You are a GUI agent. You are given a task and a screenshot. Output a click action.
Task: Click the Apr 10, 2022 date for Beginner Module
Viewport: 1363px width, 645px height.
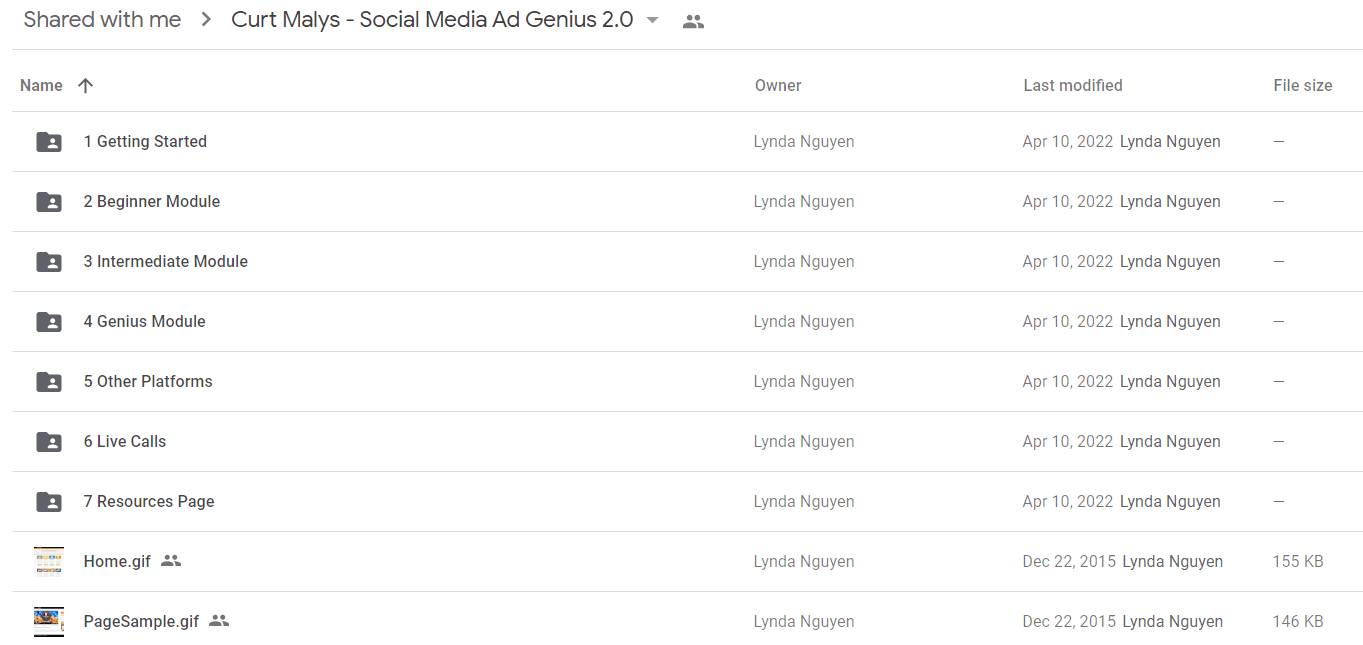1068,202
